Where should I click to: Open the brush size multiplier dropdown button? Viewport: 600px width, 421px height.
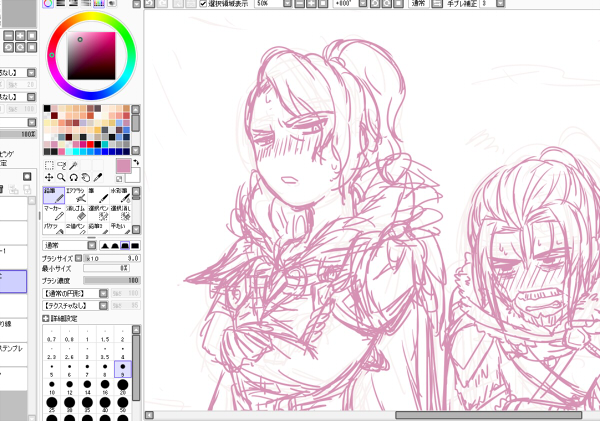pyautogui.click(x=78, y=258)
